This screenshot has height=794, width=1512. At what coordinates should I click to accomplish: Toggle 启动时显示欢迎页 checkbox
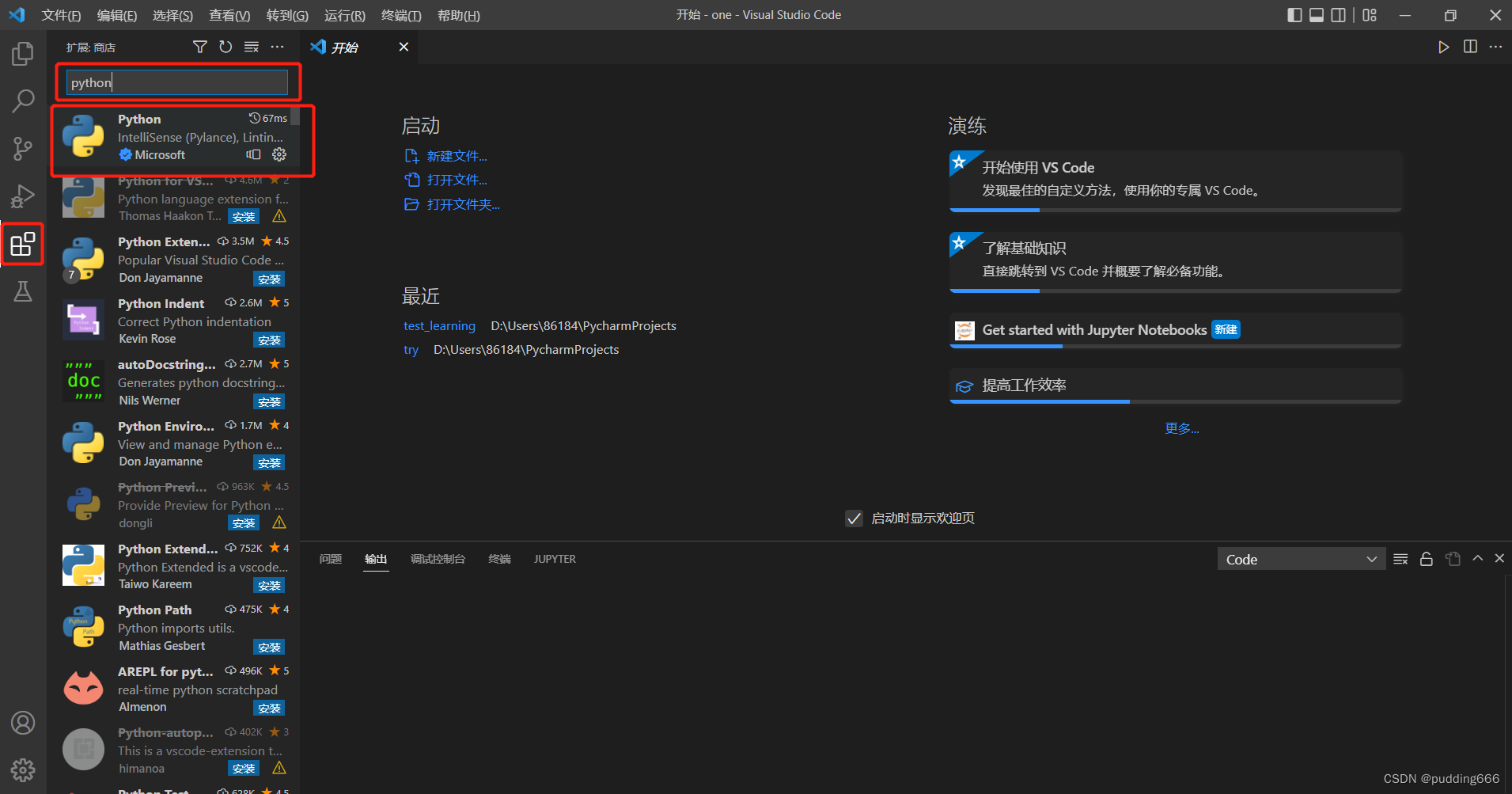coord(854,519)
